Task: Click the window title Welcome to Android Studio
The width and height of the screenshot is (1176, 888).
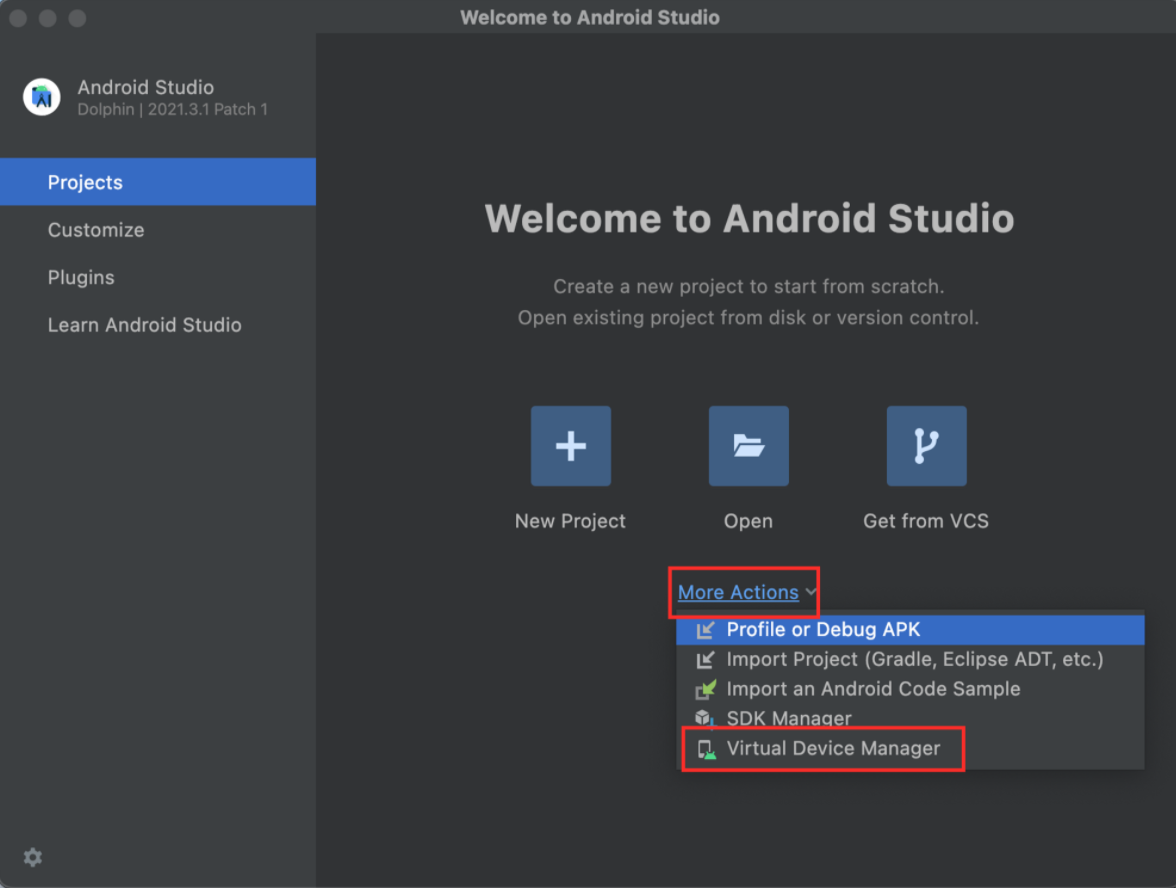Action: [x=590, y=17]
